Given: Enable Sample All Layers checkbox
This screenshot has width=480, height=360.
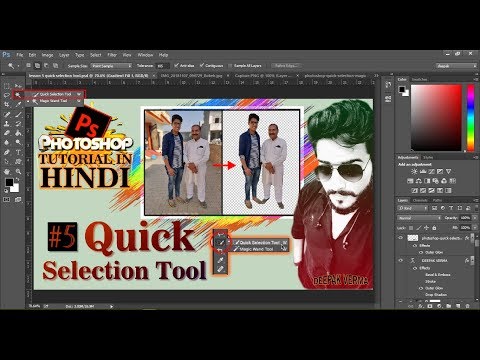Looking at the screenshot, I should pos(230,66).
